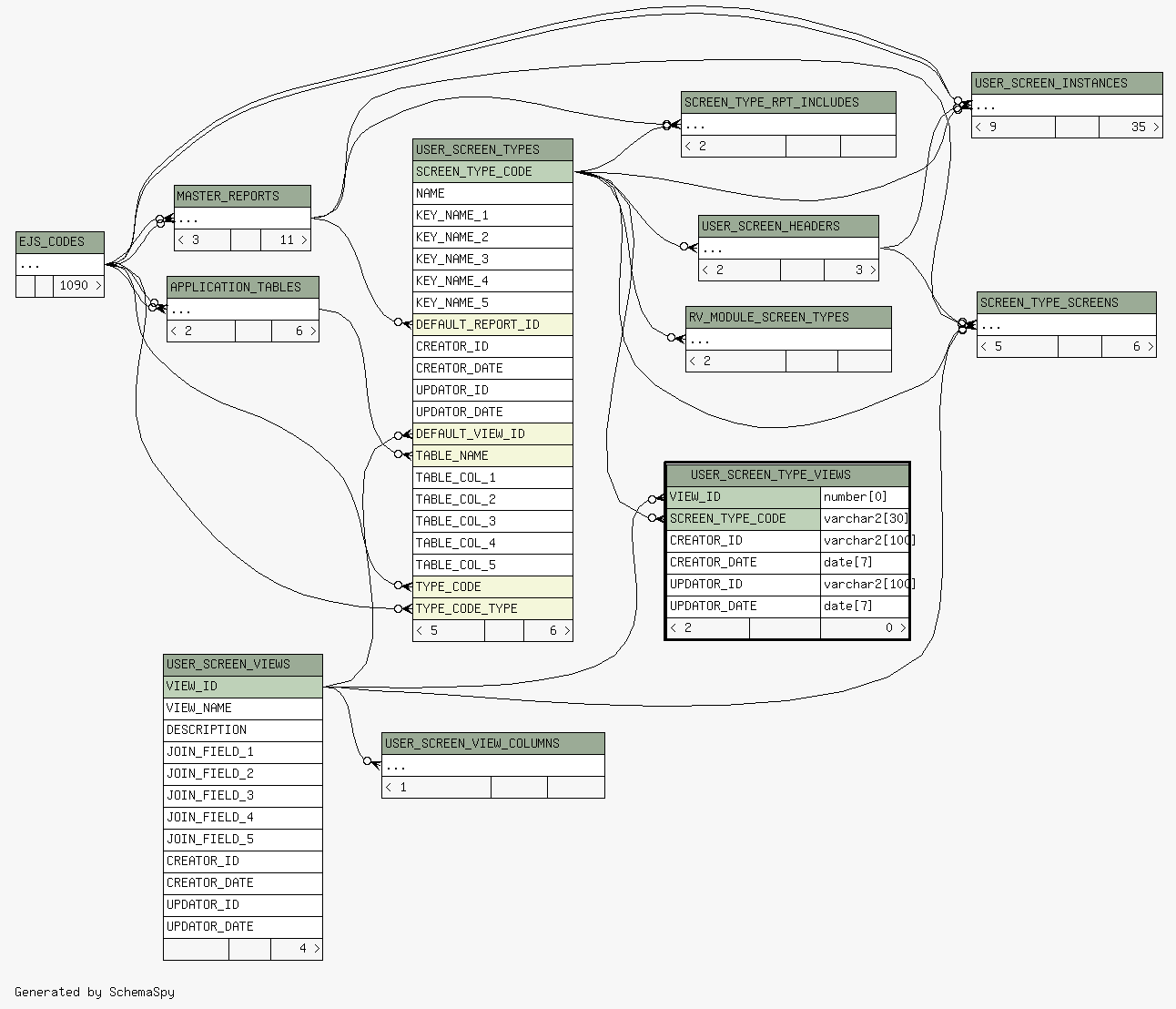Click the ellipsis row in USER_SCREEN_VIEW_COLUMNS
1176x1009 pixels.
point(493,766)
